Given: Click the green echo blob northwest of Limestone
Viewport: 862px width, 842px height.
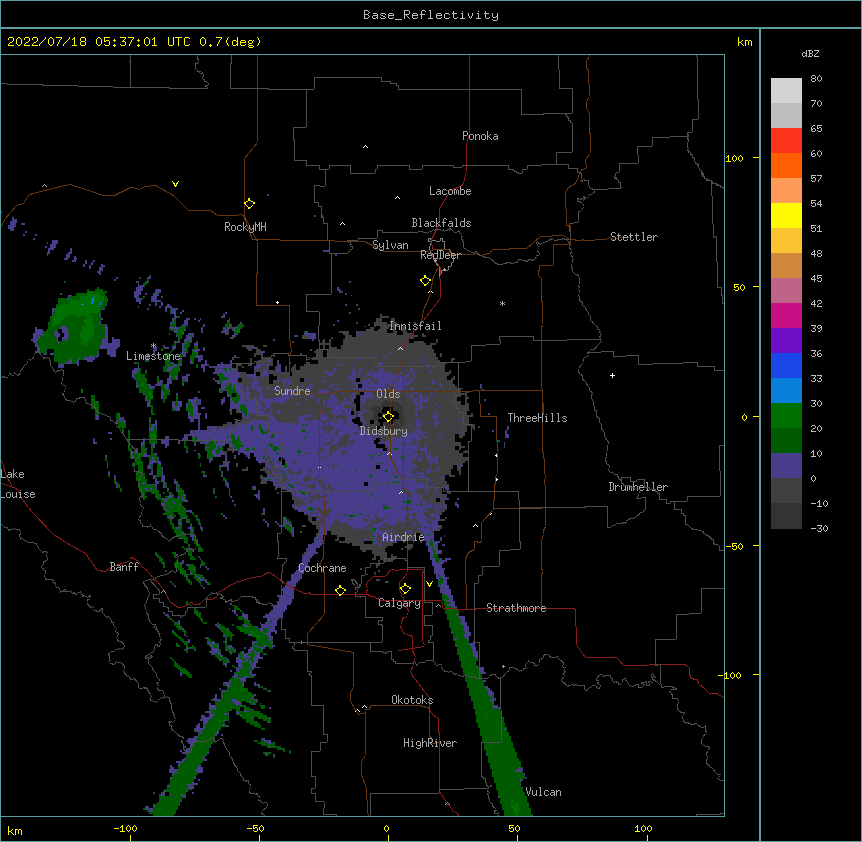Looking at the screenshot, I should click(x=77, y=329).
